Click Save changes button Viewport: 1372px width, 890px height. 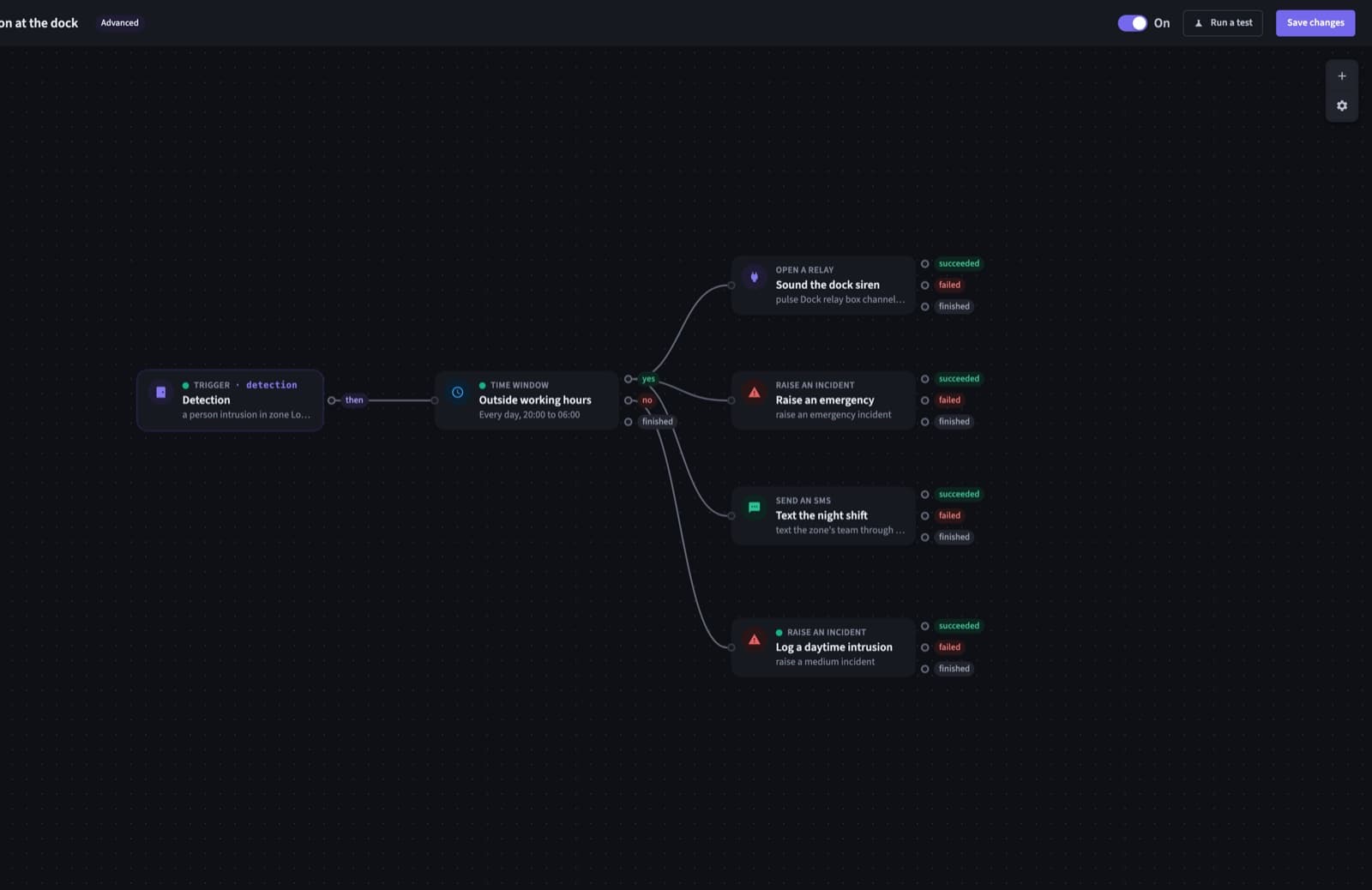[1315, 23]
